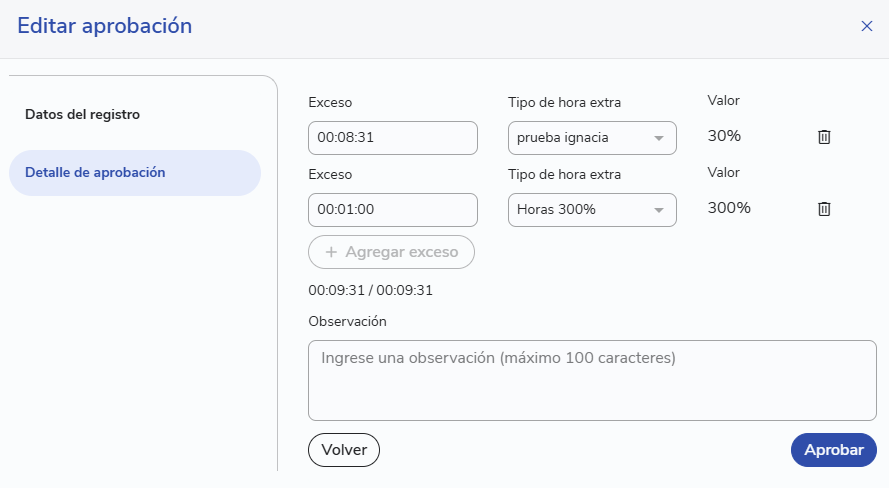The width and height of the screenshot is (889, 488).
Task: Expand the first Tipo de hora extra selector
Action: [x=592, y=138]
